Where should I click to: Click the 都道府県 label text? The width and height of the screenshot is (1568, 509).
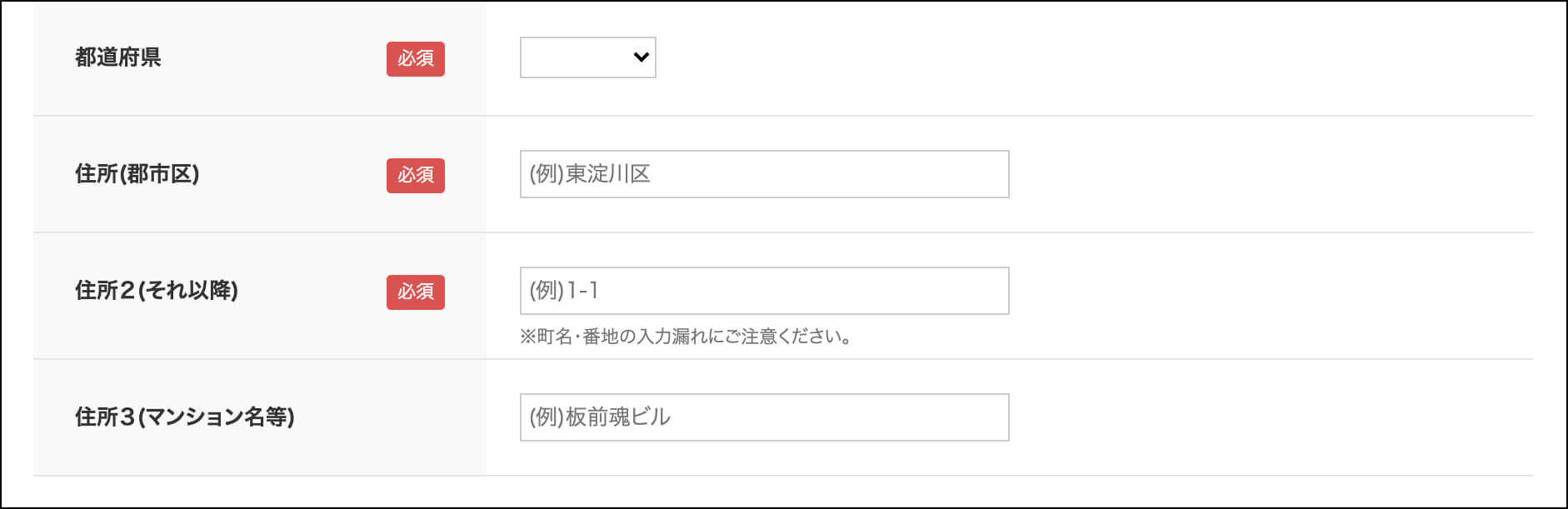point(118,57)
